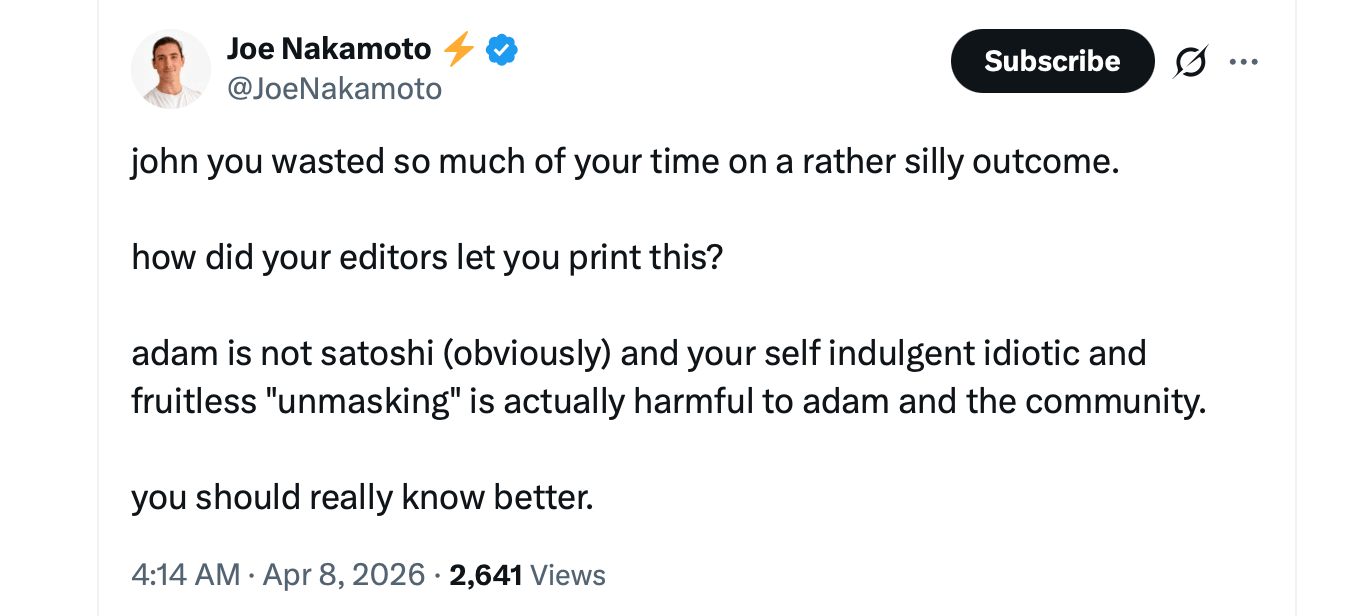Click the 4:14 AM timestamp

tap(185, 575)
